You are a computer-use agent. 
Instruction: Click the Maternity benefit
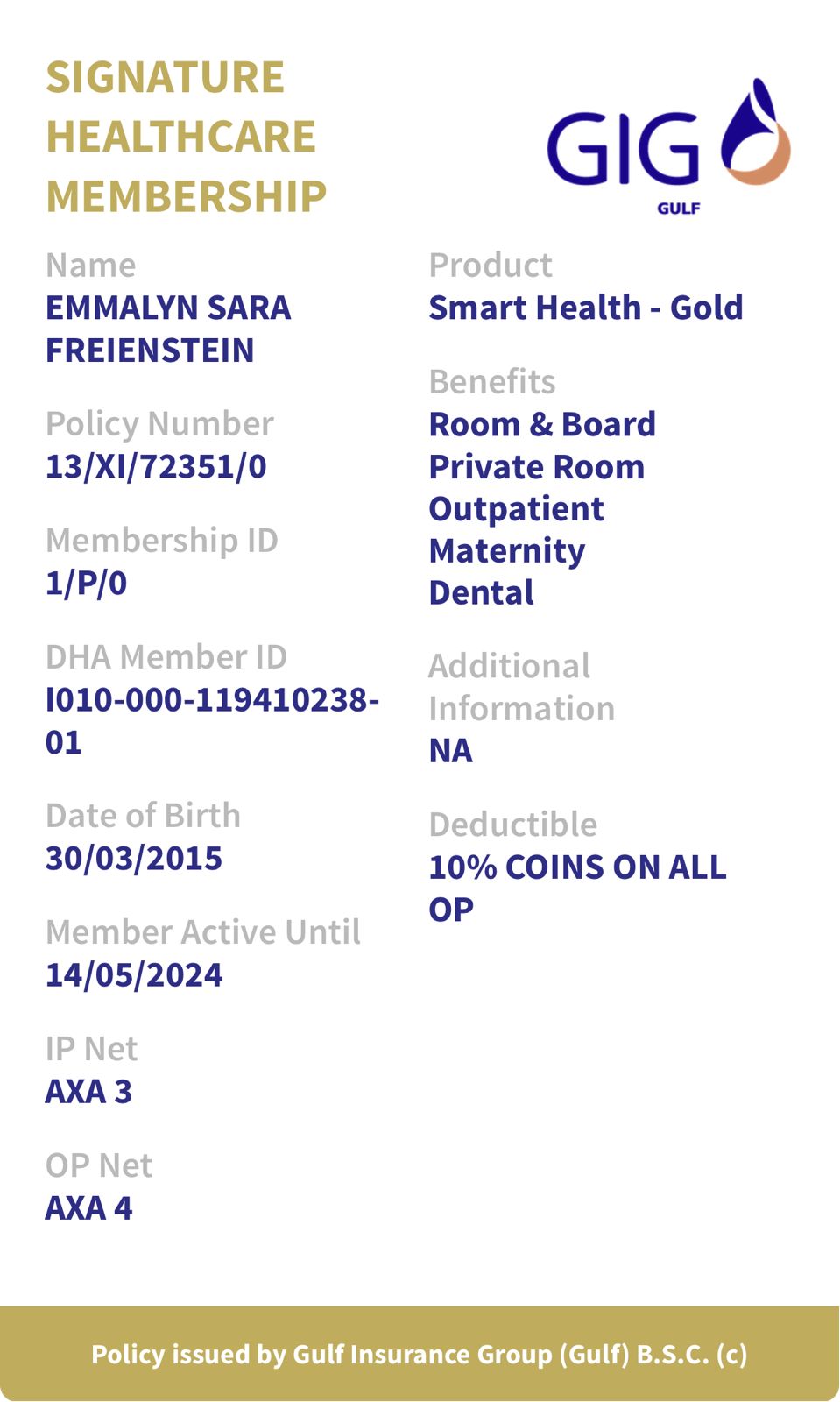coord(506,550)
